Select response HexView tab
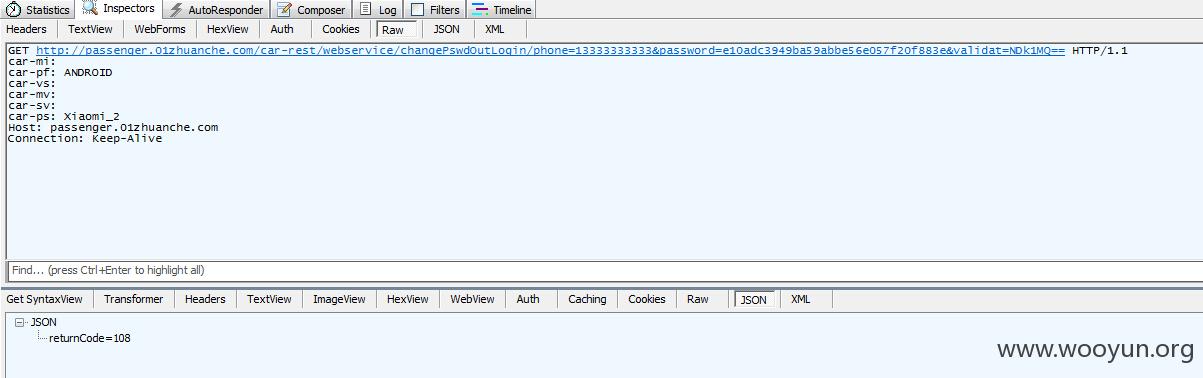 tap(408, 299)
